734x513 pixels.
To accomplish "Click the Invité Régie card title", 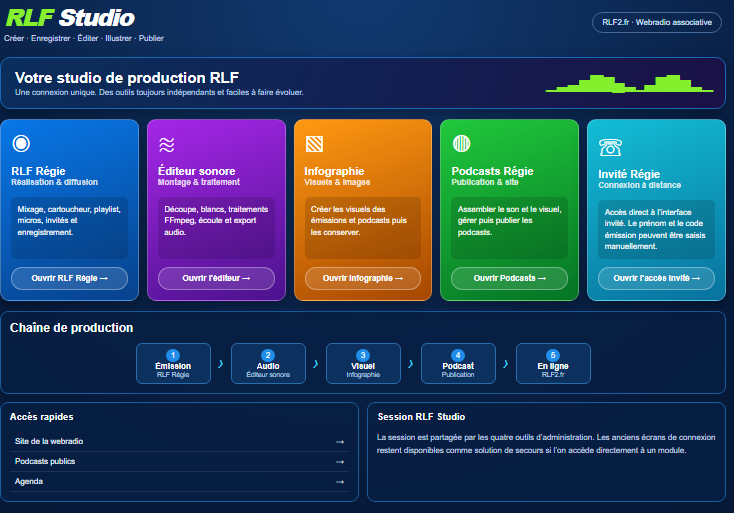I will tap(629, 174).
